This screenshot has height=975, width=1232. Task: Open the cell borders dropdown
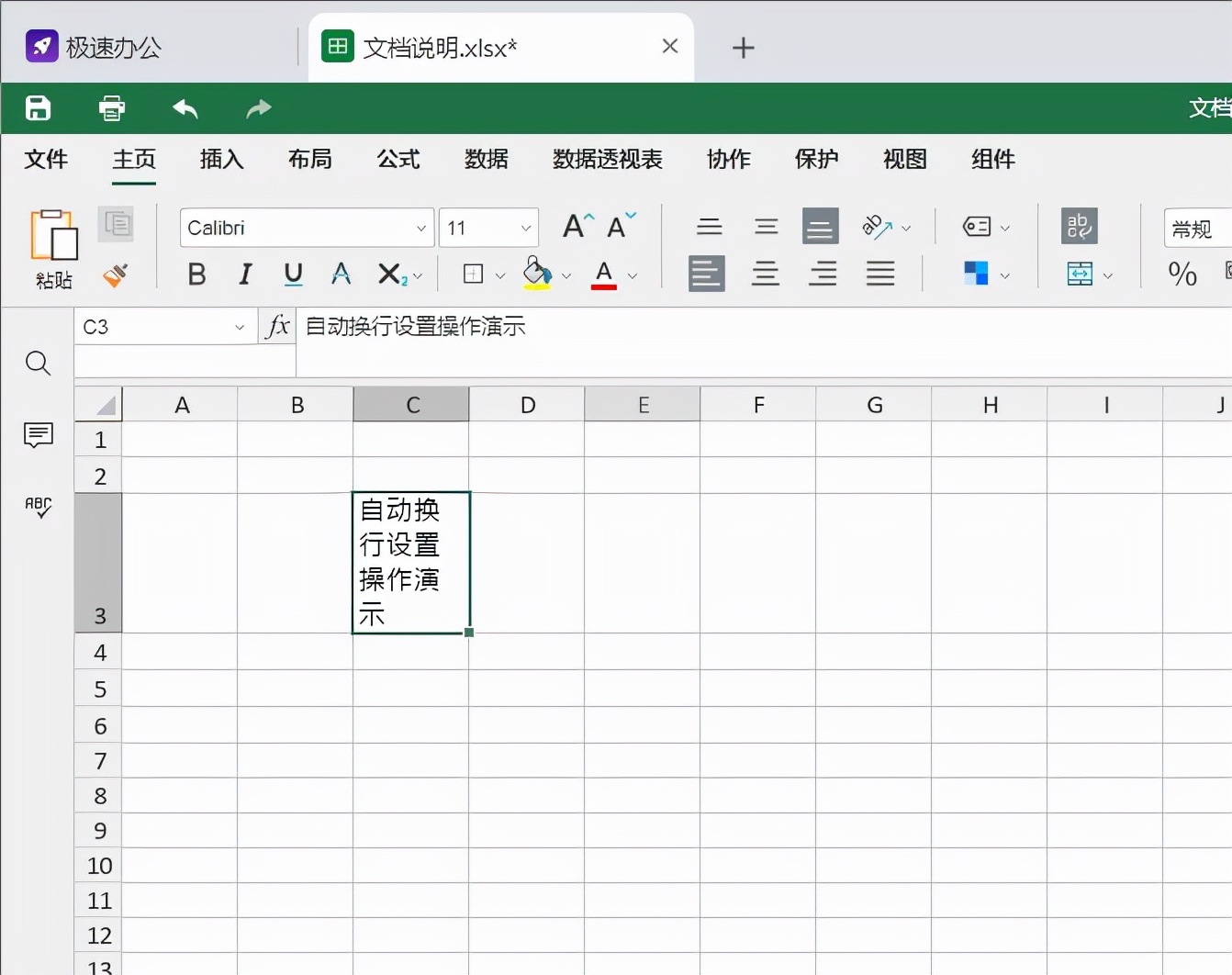pos(481,274)
